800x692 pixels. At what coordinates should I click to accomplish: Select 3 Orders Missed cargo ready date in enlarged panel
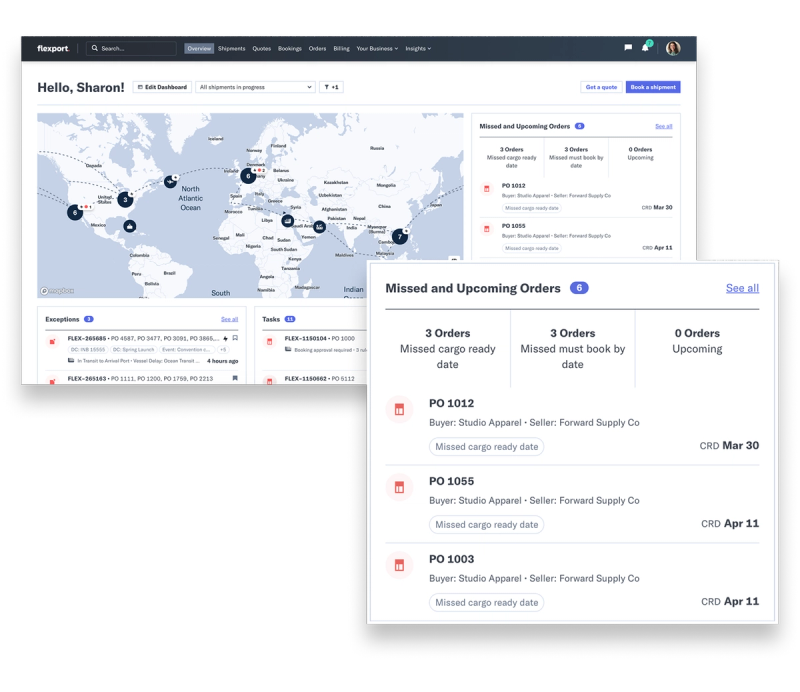click(x=448, y=349)
